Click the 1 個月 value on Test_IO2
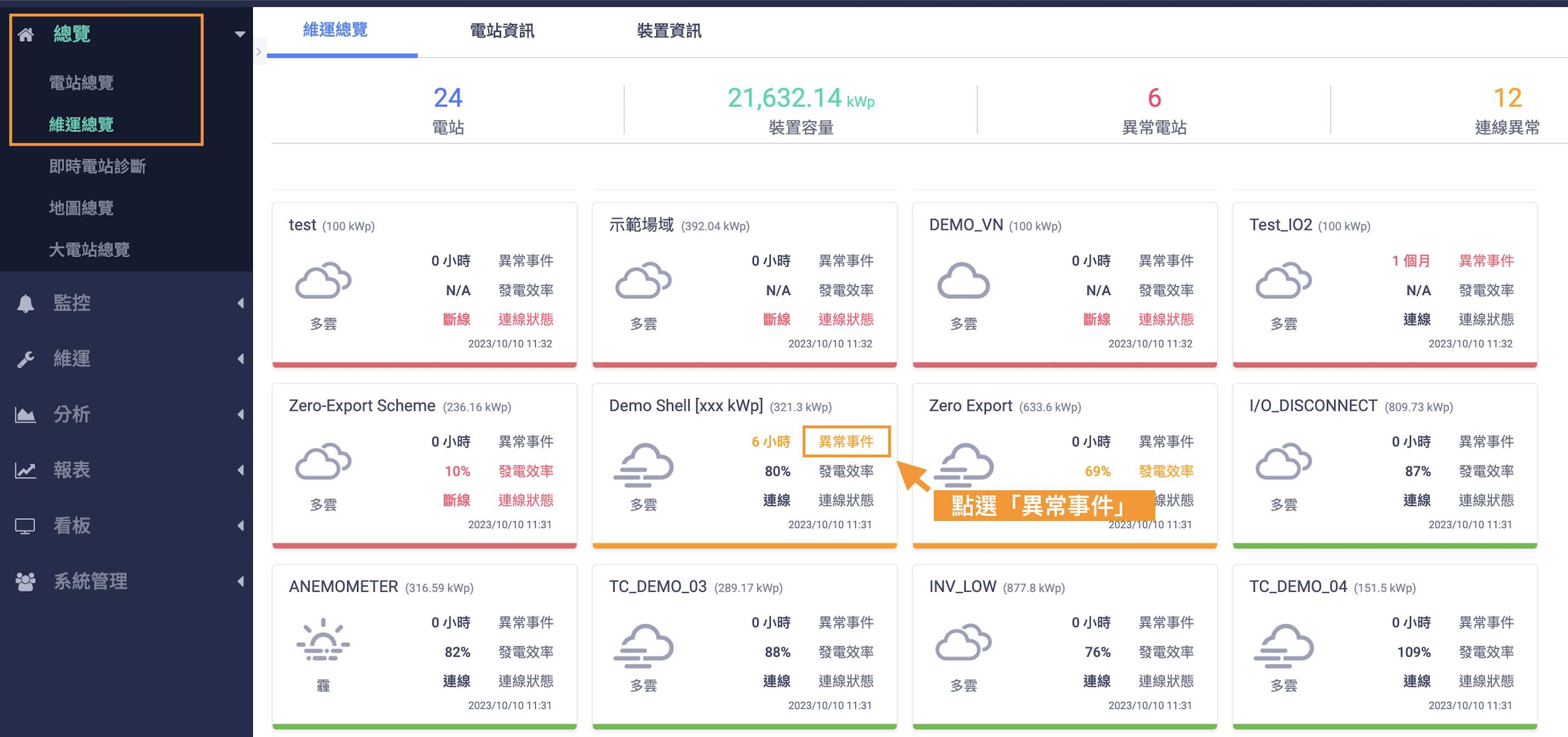 point(1411,261)
